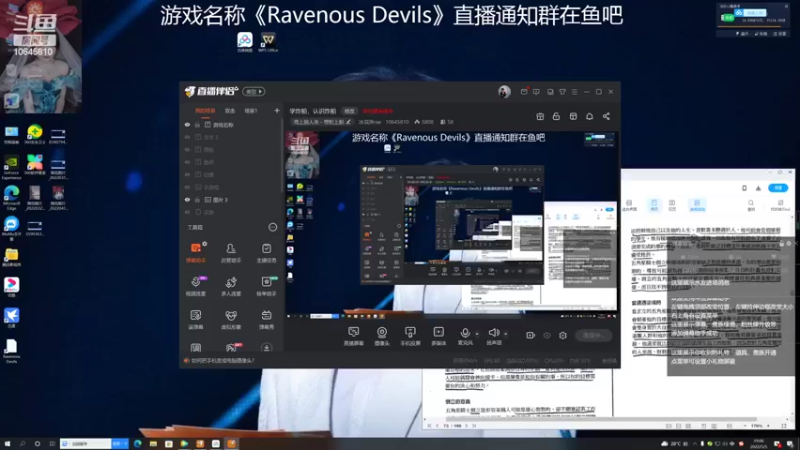Open the 弹幕助手 tool in toolbox

(195, 252)
